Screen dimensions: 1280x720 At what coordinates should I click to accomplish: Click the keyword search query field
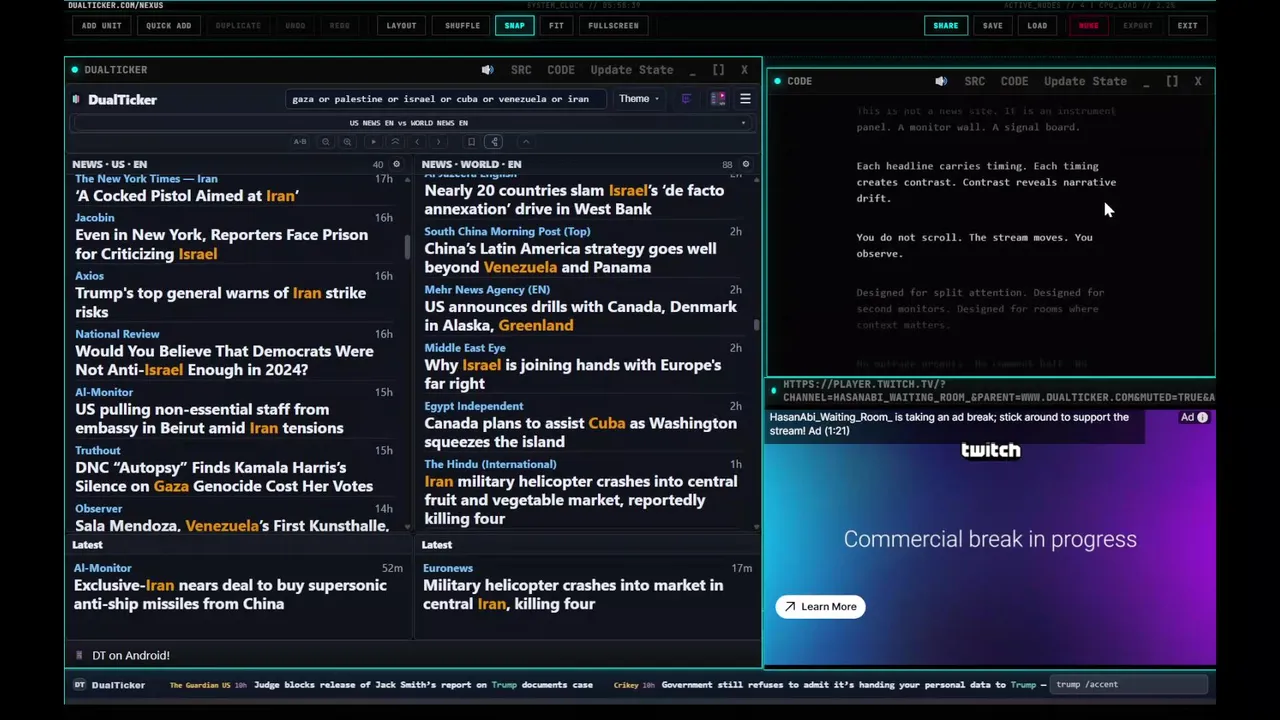click(445, 99)
